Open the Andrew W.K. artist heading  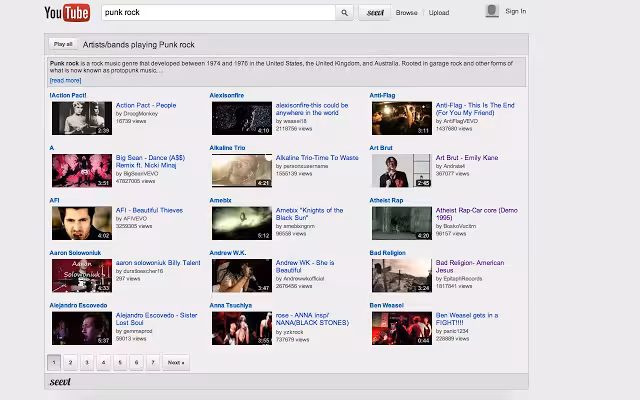pos(228,253)
